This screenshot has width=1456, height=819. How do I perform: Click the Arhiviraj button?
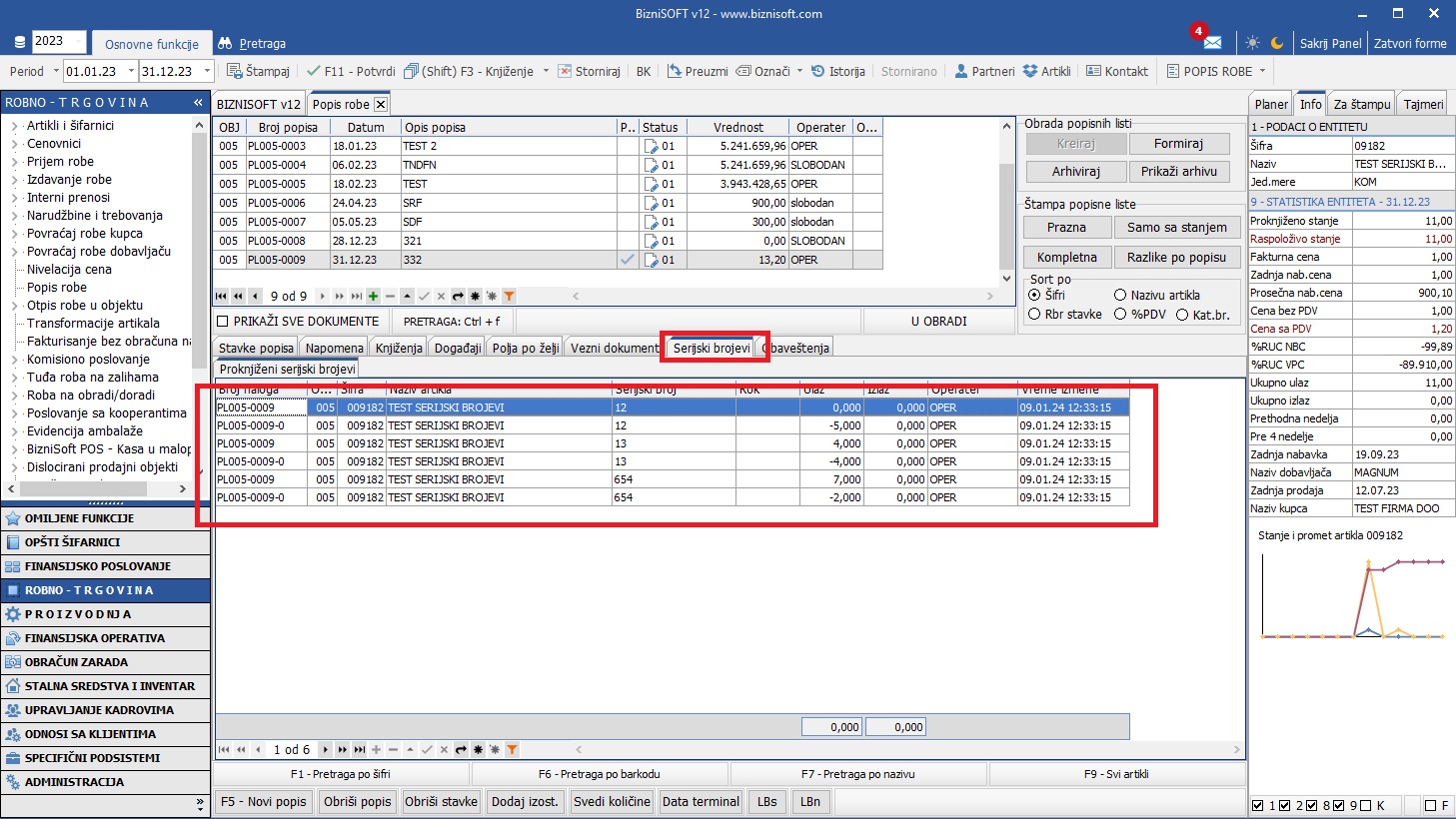coord(1075,172)
